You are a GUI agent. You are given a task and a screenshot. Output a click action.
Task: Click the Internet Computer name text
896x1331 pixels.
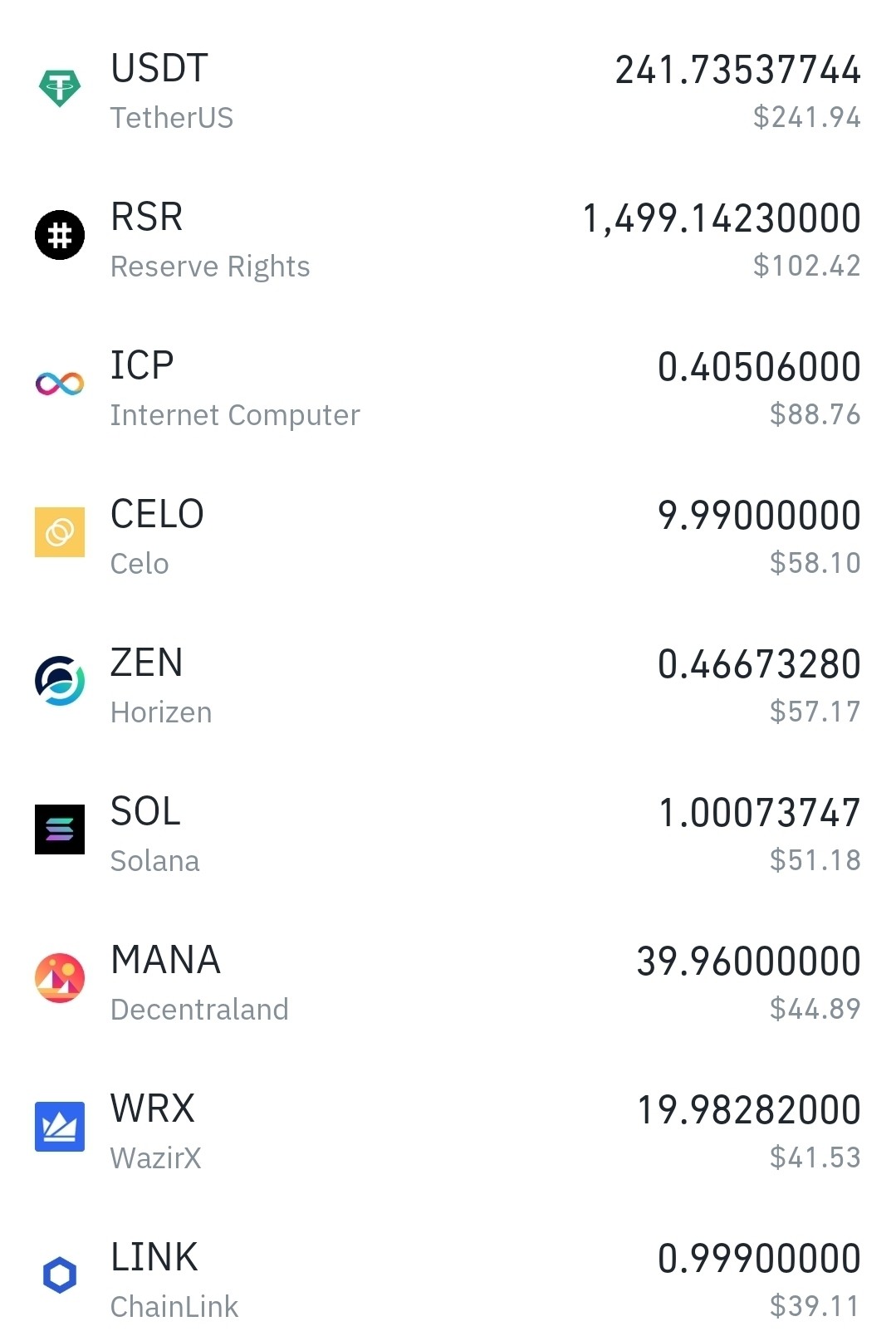[235, 415]
